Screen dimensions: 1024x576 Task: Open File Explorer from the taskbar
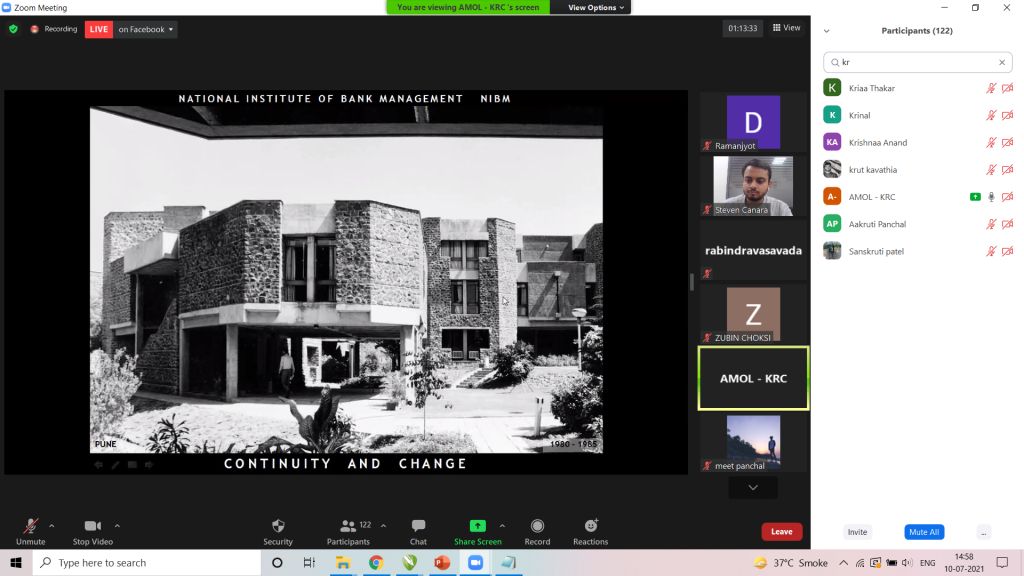(343, 562)
